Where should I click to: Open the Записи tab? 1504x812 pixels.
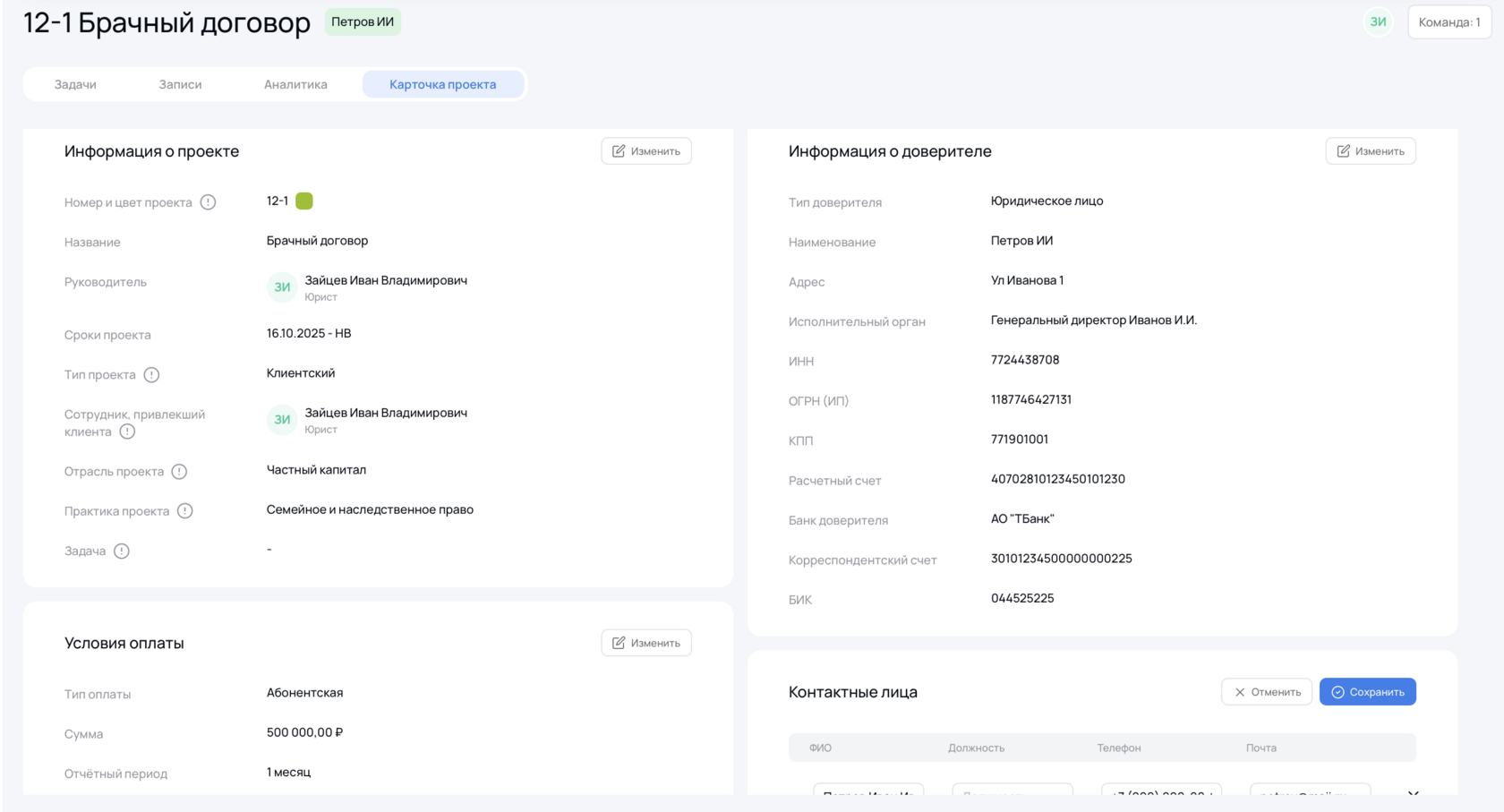pos(180,85)
